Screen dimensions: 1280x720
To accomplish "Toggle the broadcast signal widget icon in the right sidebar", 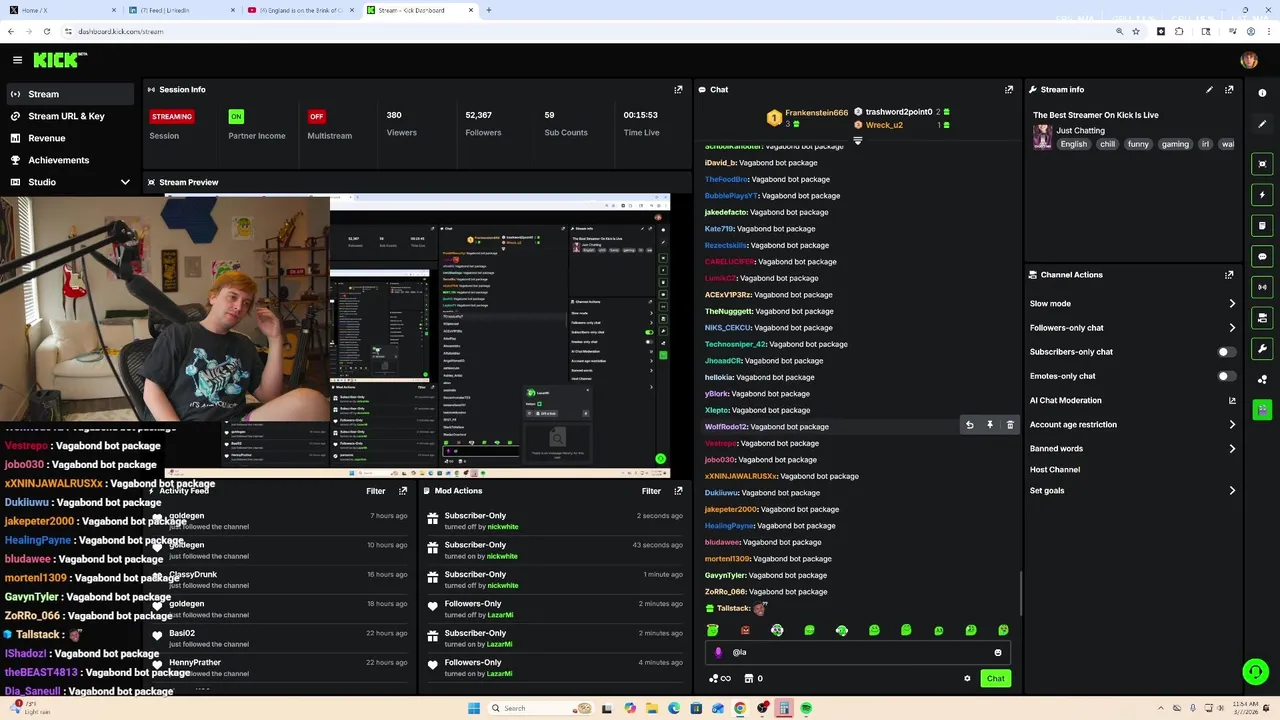I will [1262, 288].
